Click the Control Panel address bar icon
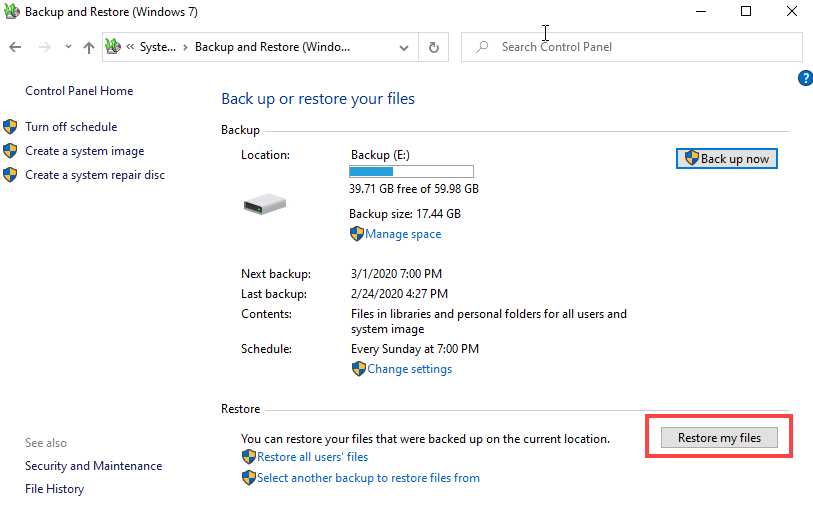 coord(114,47)
